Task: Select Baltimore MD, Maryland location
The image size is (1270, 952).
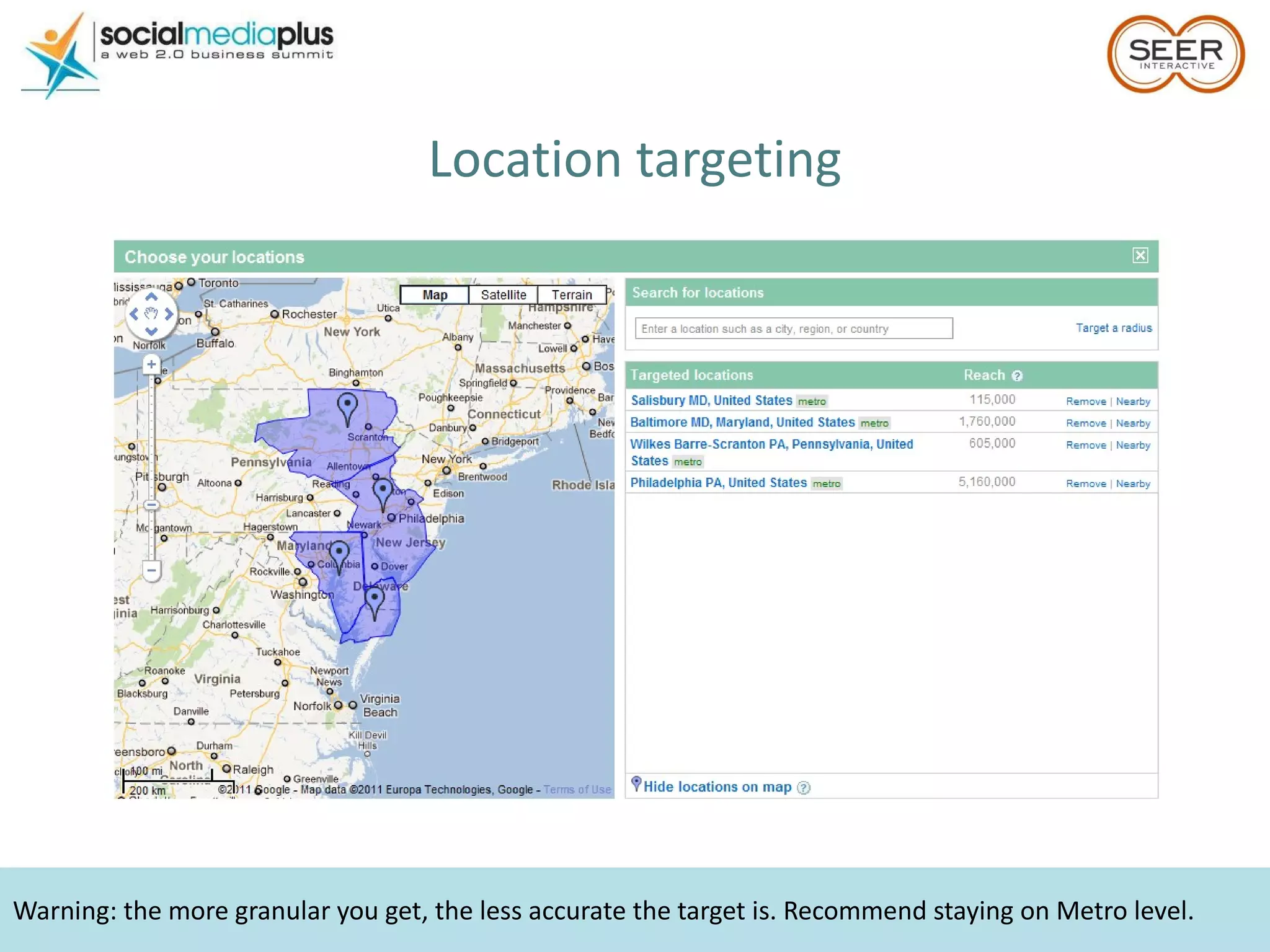Action: point(742,422)
